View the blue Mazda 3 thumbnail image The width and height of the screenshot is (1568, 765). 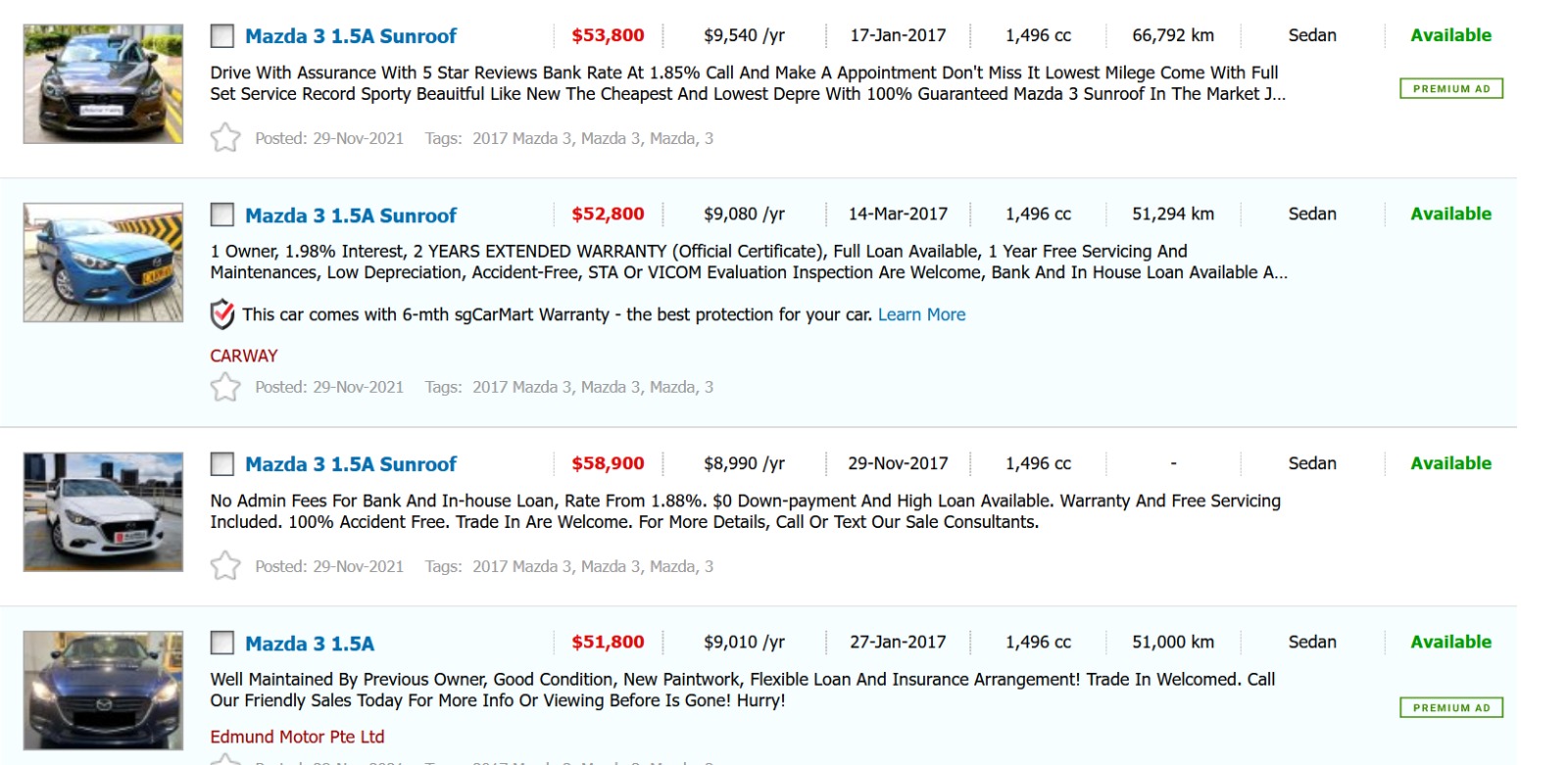point(103,263)
